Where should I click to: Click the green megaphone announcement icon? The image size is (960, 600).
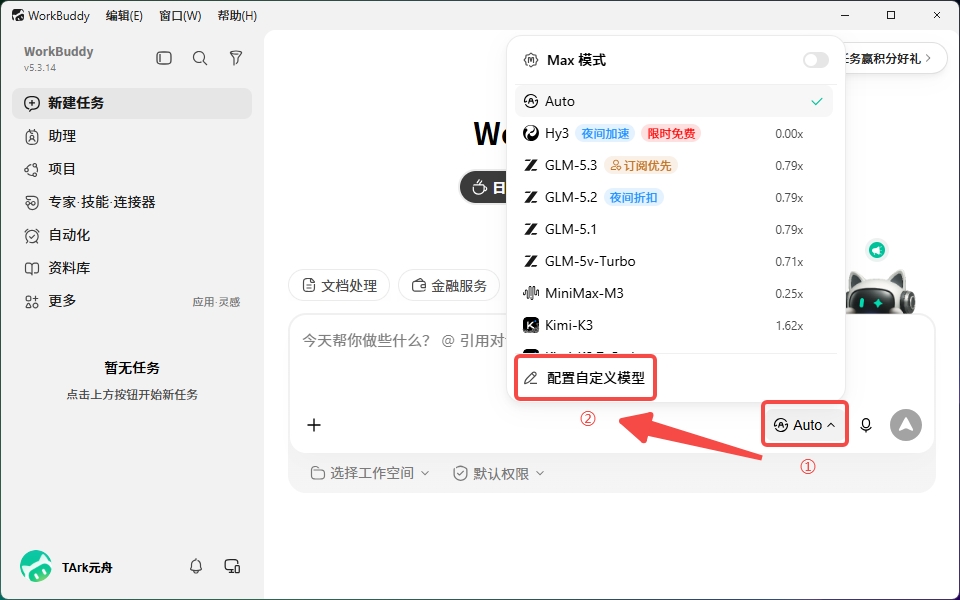(x=877, y=250)
